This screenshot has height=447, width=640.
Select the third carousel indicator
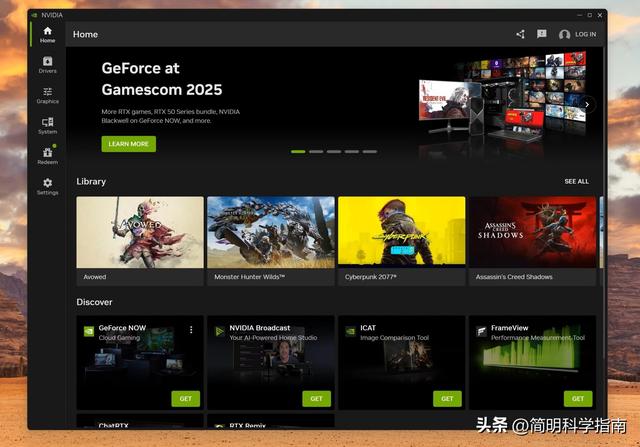[x=334, y=152]
